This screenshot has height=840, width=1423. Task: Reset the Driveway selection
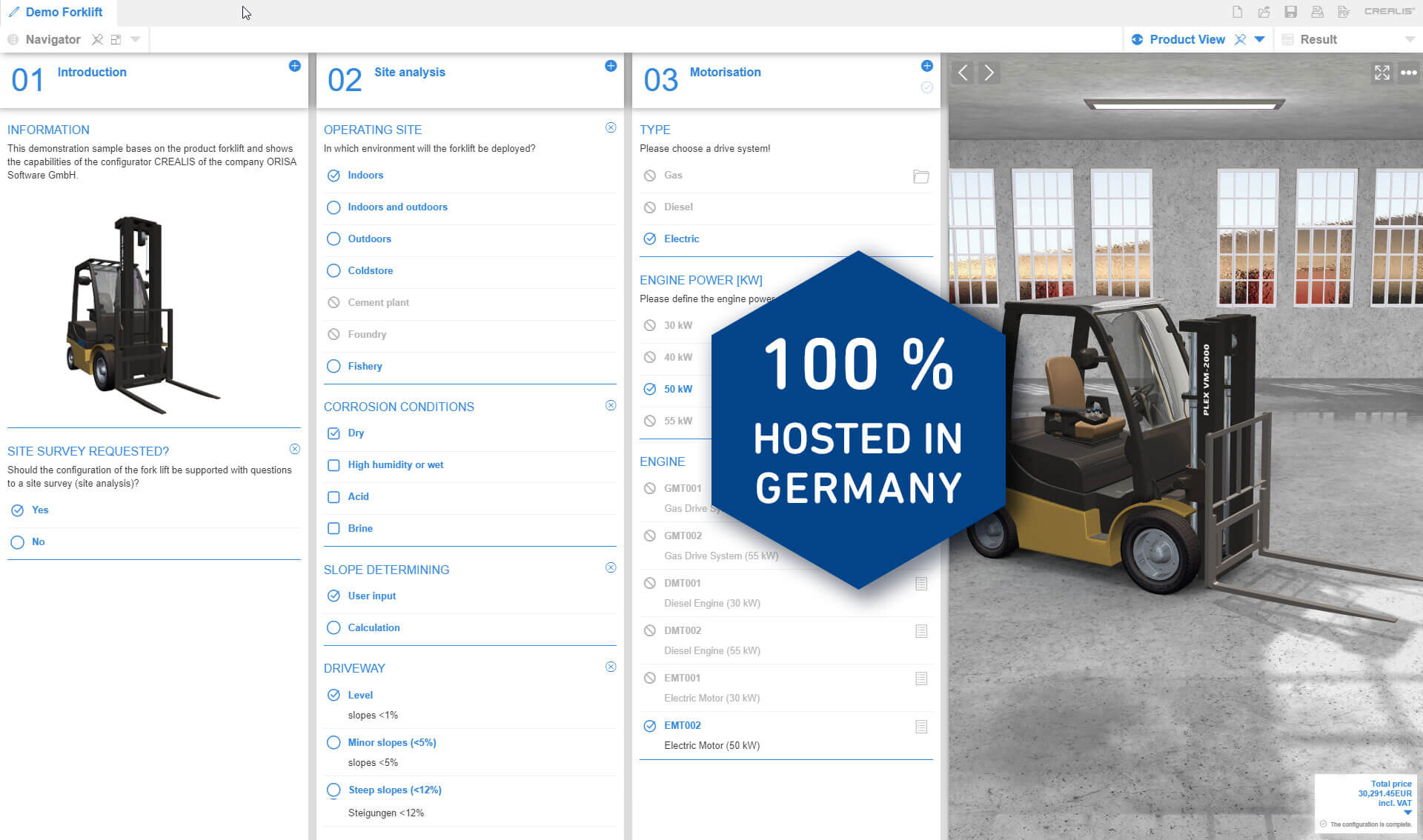[611, 667]
